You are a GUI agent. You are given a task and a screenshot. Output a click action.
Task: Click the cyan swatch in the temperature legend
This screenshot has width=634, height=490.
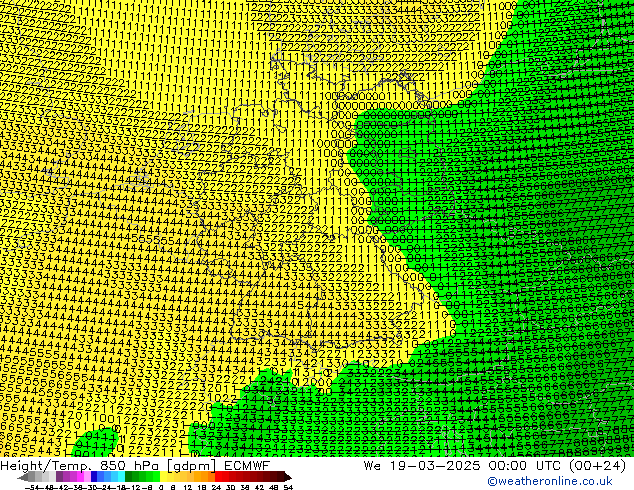[x=121, y=476]
